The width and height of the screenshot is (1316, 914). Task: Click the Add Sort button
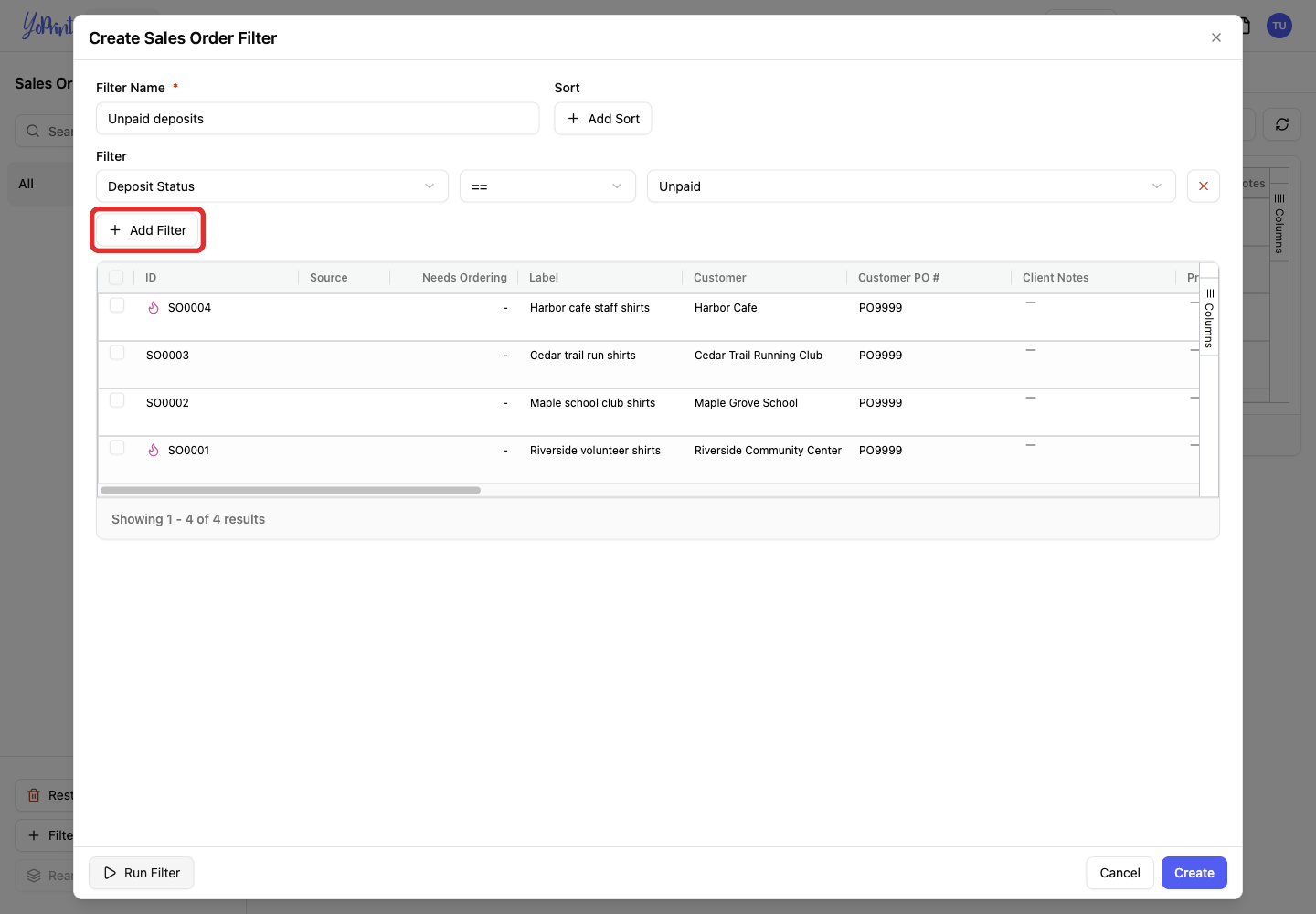(603, 119)
